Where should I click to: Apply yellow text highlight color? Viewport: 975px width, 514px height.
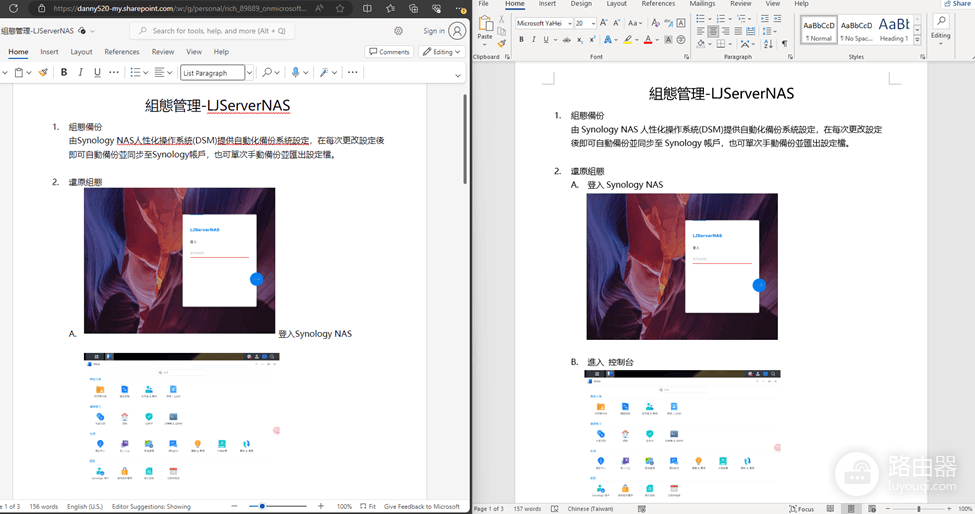[627, 40]
